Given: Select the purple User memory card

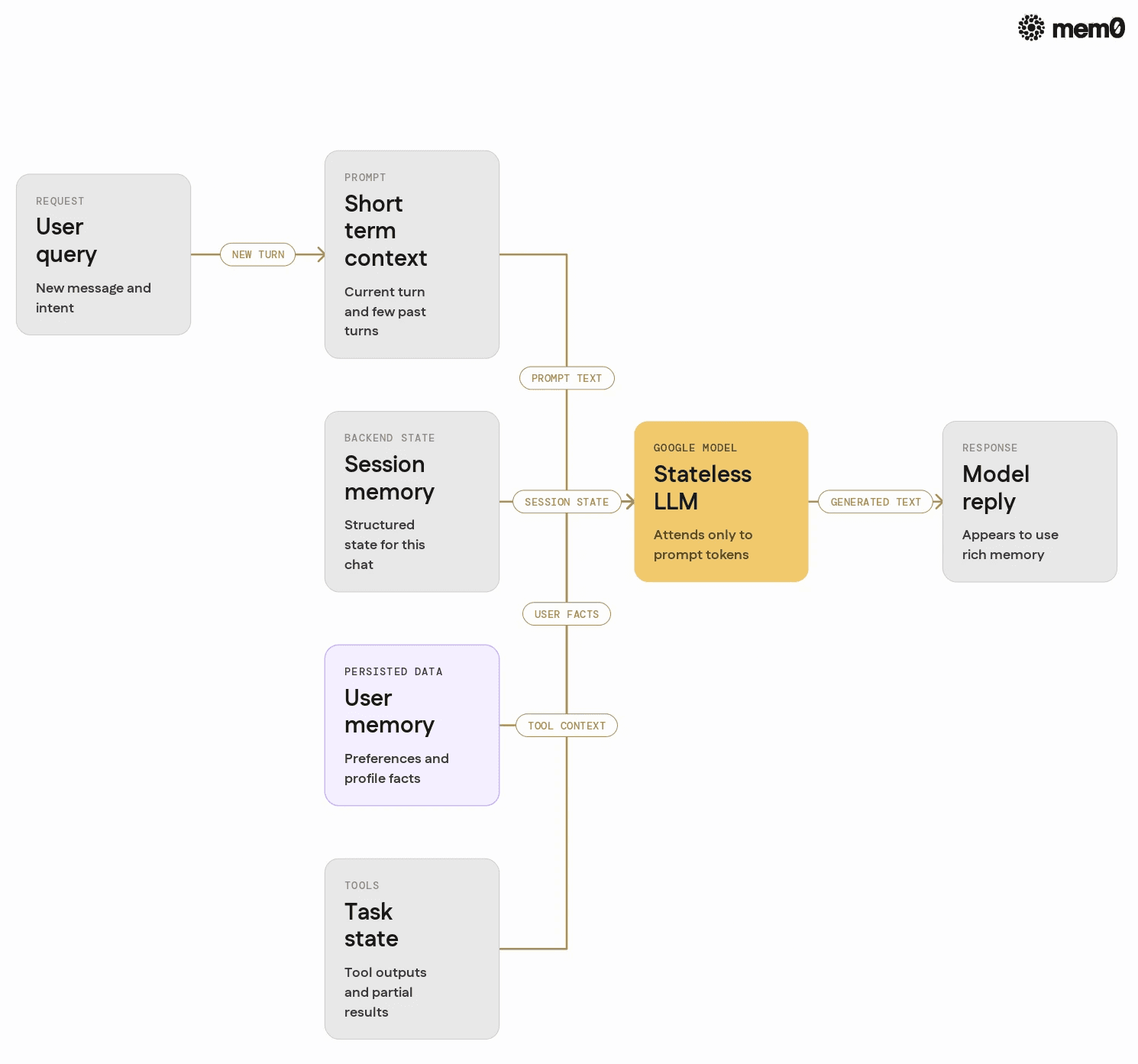Looking at the screenshot, I should point(412,726).
